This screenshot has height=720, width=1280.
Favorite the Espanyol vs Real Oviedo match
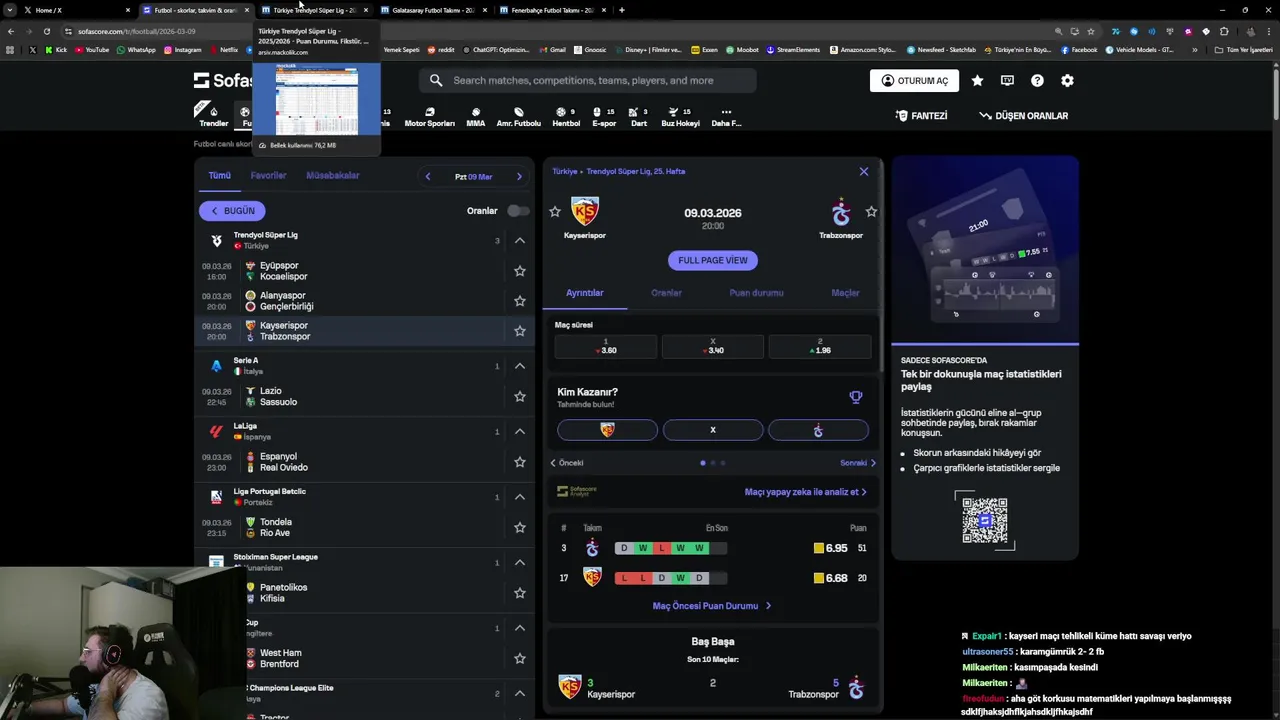point(520,462)
